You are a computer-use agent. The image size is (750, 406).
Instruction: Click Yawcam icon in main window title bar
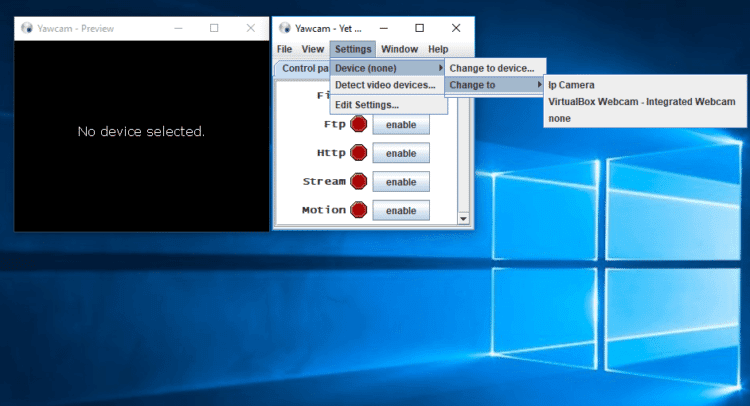point(285,28)
